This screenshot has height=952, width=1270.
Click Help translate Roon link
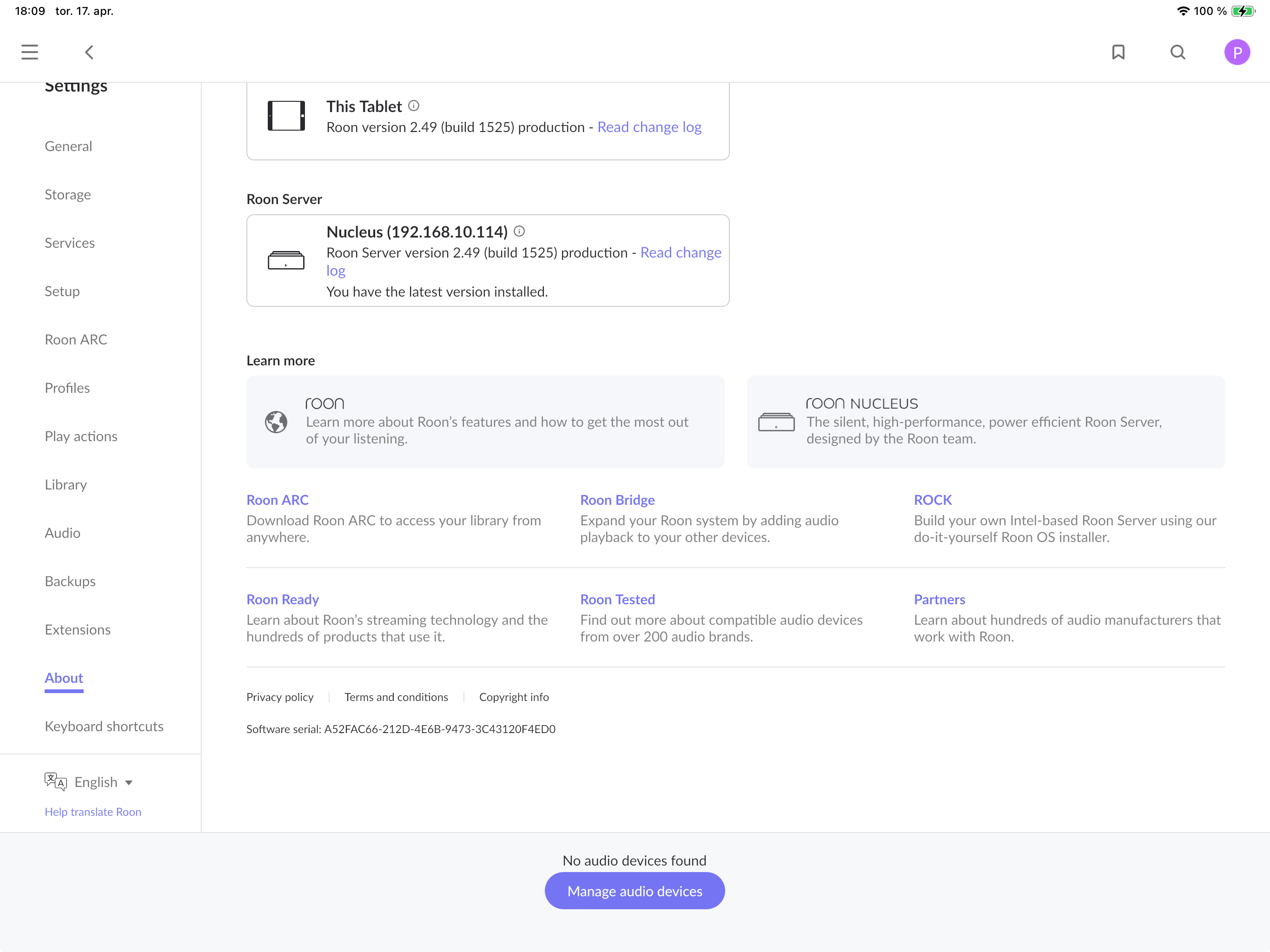coord(93,811)
